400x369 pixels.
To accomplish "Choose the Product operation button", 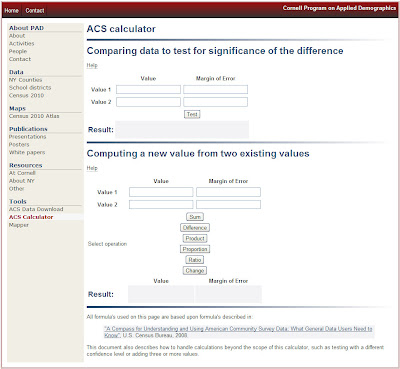I will (x=195, y=238).
